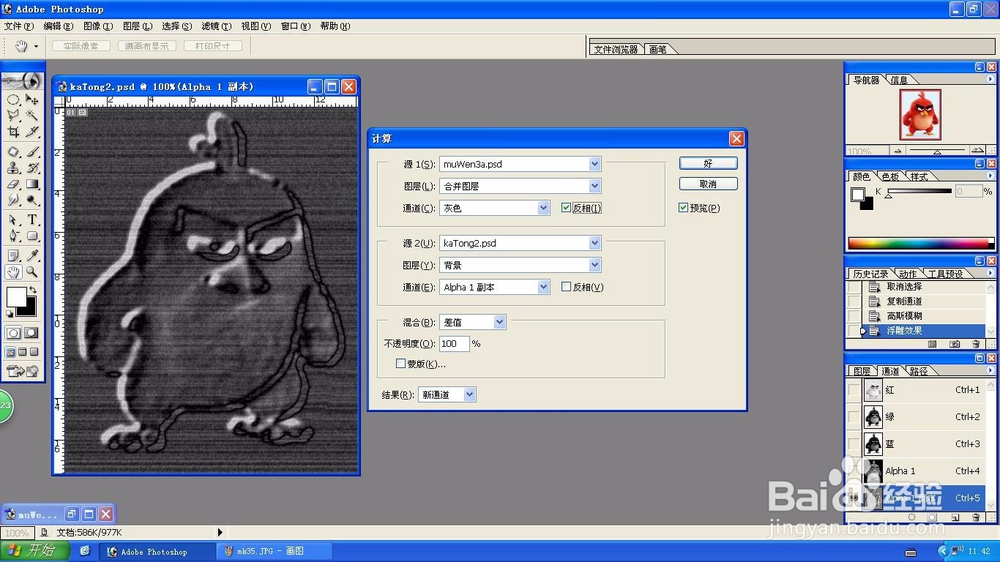This screenshot has height=562, width=1000.
Task: Select the Pen tool
Action: pos(13,236)
